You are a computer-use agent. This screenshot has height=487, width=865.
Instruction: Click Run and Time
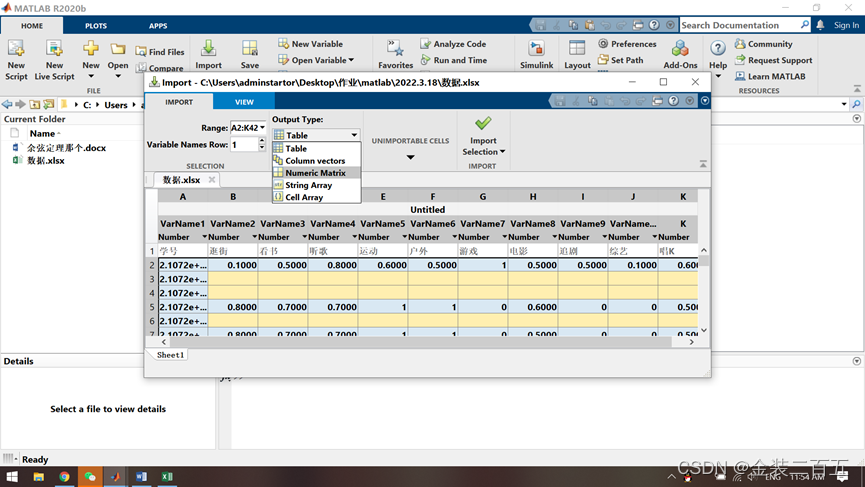(453, 60)
